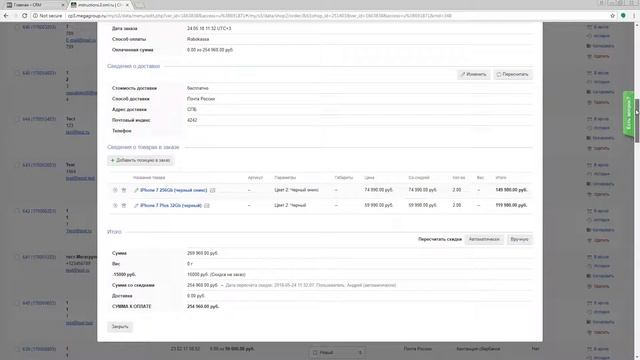The height and width of the screenshot is (360, 640).
Task: Click 'Копировать' for order 646
Action: [601, 46]
